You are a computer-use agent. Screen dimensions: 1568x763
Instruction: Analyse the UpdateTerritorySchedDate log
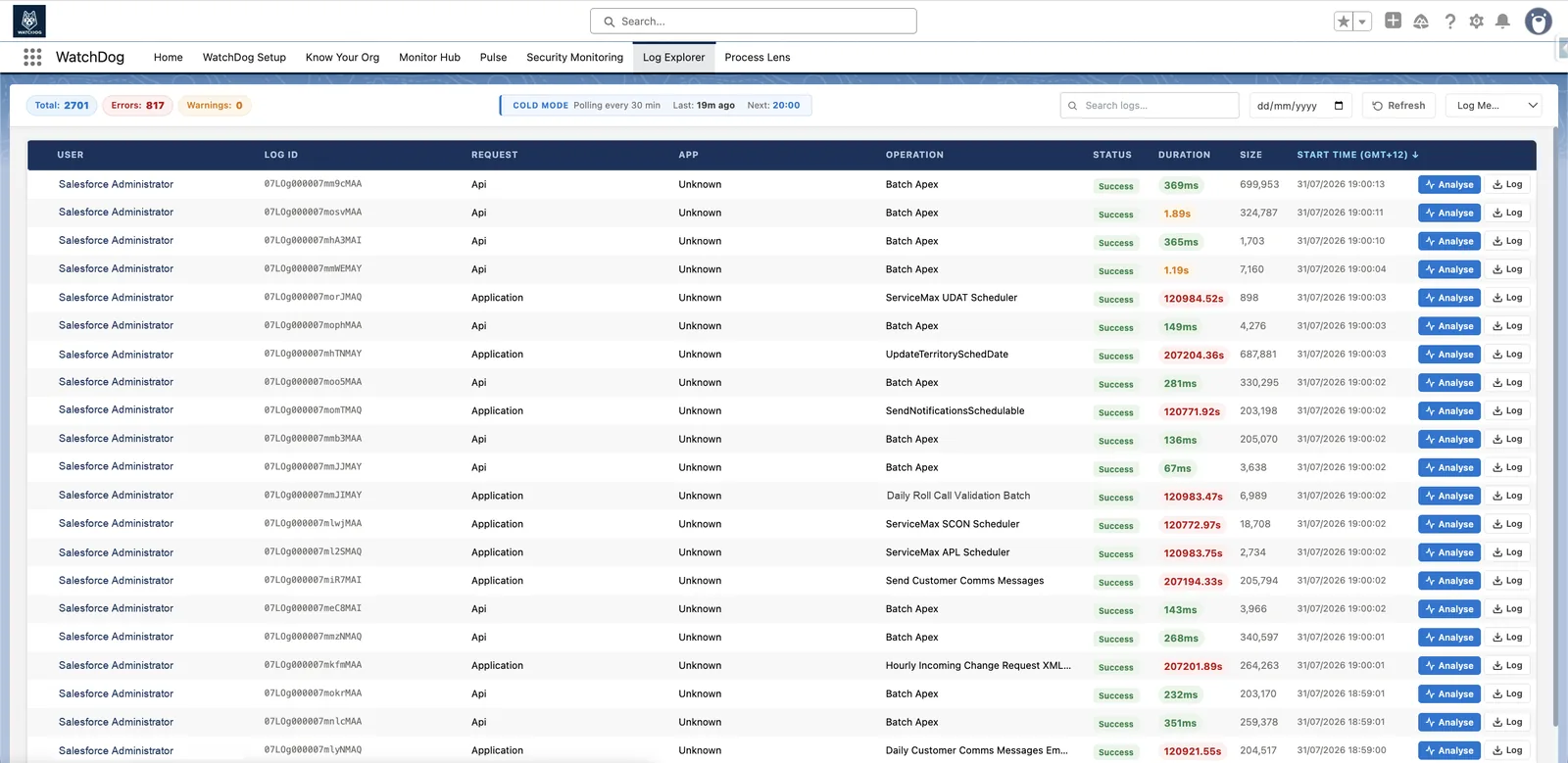[x=1448, y=355]
